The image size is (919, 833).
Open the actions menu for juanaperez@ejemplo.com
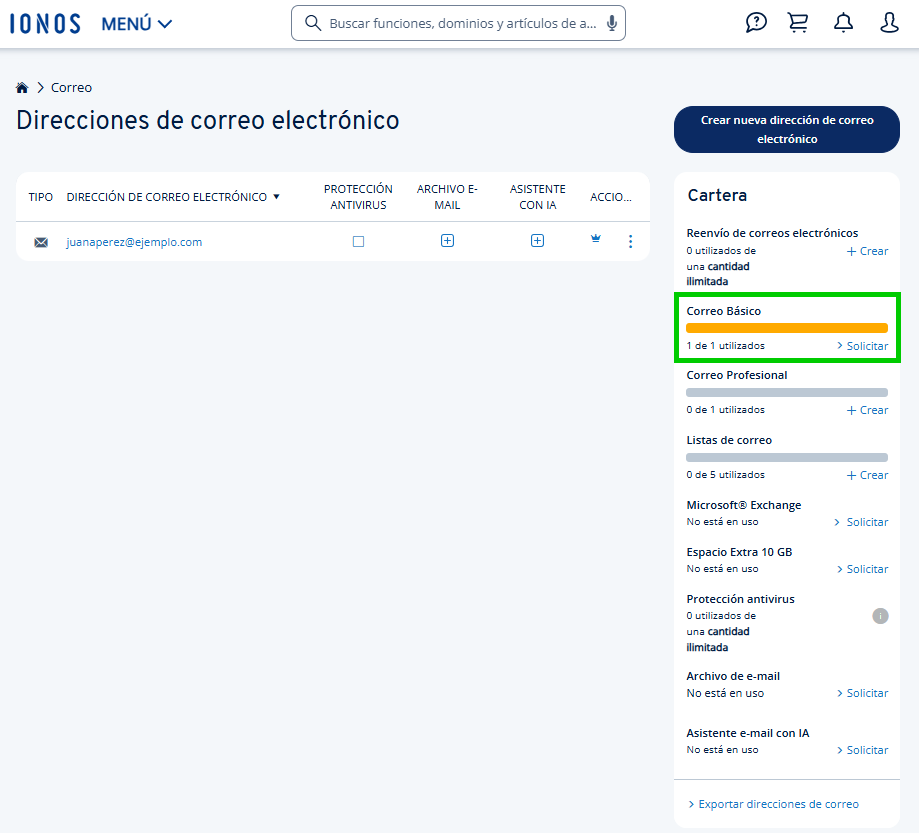(x=630, y=240)
